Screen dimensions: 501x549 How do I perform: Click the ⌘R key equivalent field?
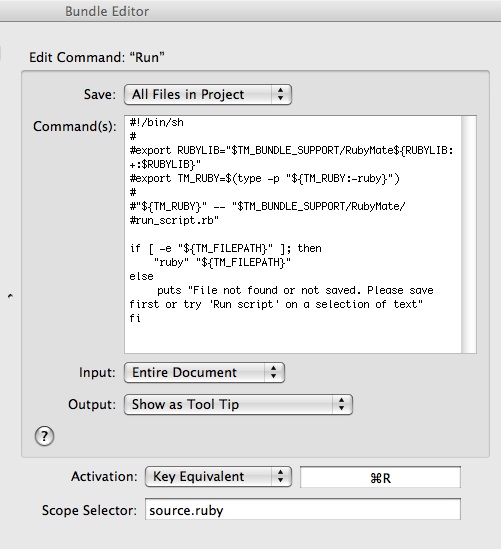[380, 477]
